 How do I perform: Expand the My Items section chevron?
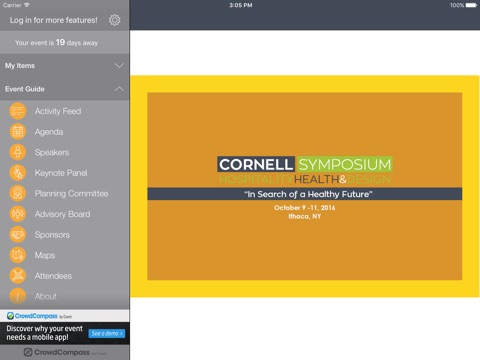pos(119,66)
